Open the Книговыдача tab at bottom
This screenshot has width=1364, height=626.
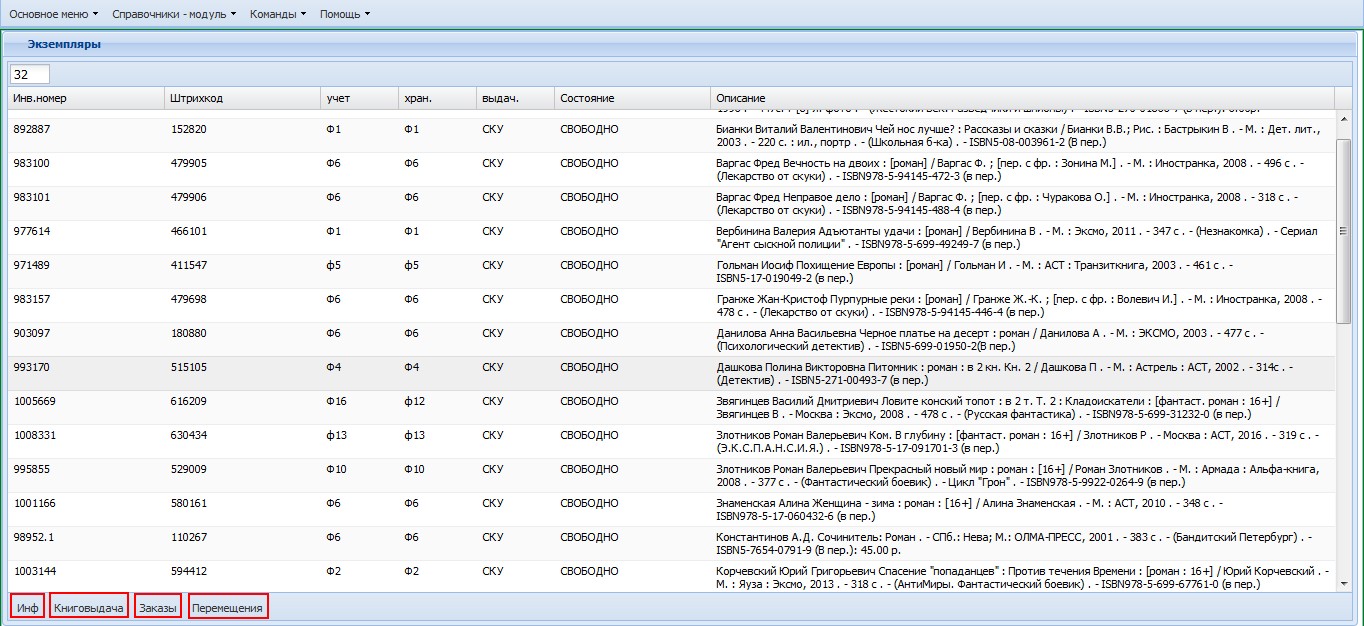point(89,607)
